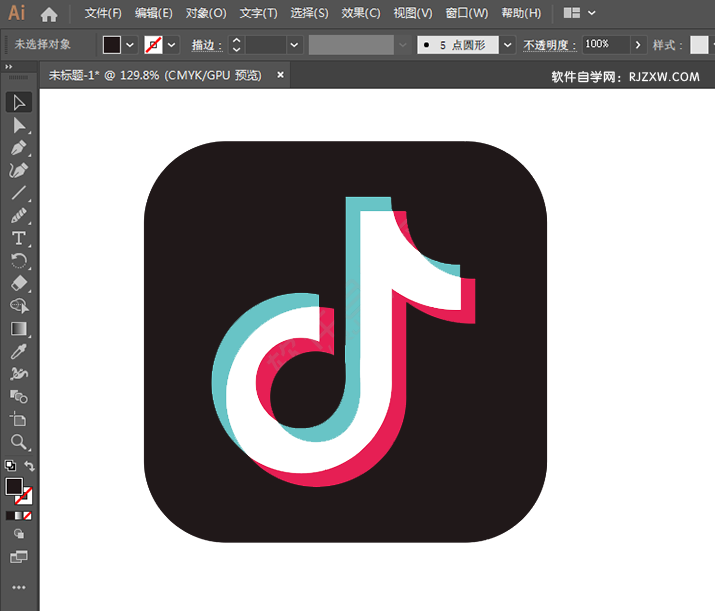Click the opacity 100% input field
Screen dimensions: 715x611
(x=606, y=45)
